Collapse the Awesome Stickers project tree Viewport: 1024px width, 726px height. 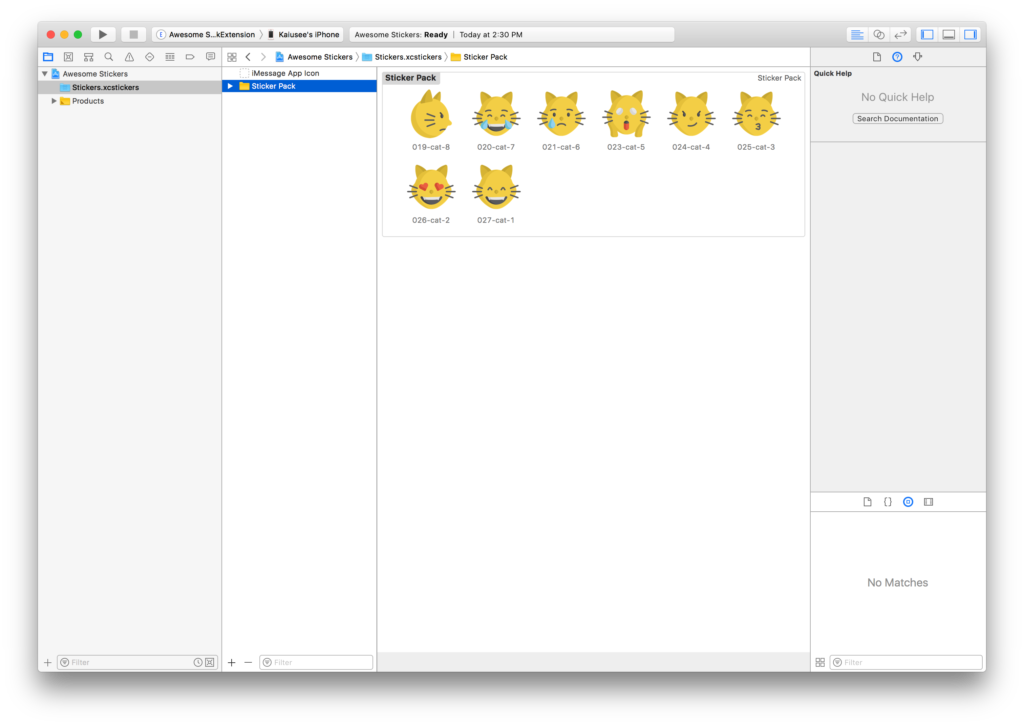point(44,74)
